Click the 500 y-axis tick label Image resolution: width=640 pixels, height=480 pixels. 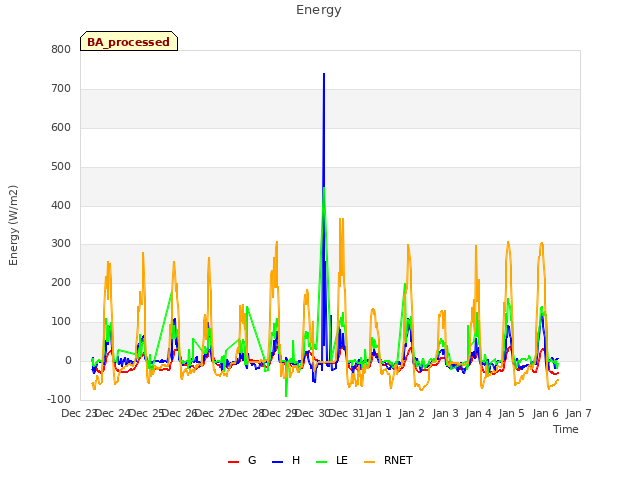(61, 167)
